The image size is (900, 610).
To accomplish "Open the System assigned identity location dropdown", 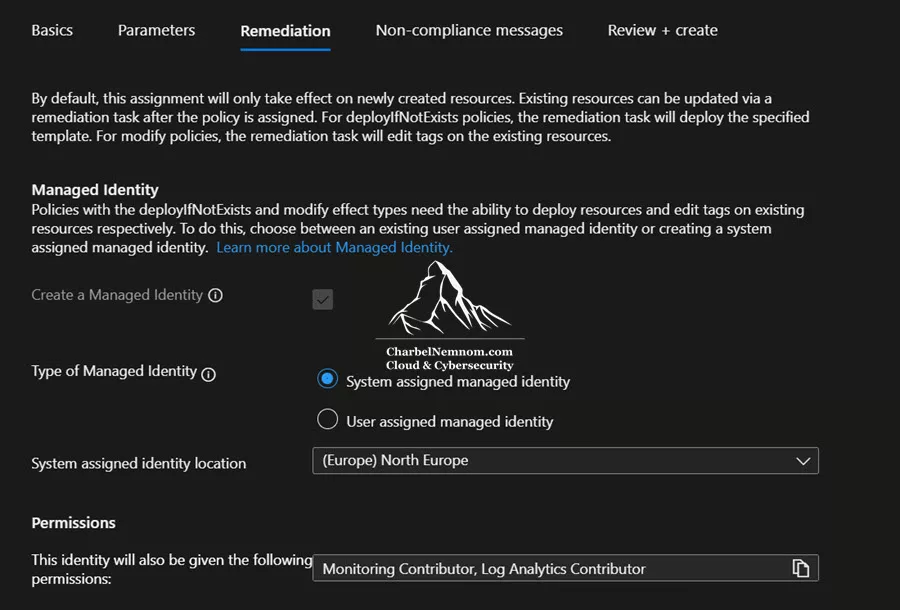I will (x=565, y=461).
